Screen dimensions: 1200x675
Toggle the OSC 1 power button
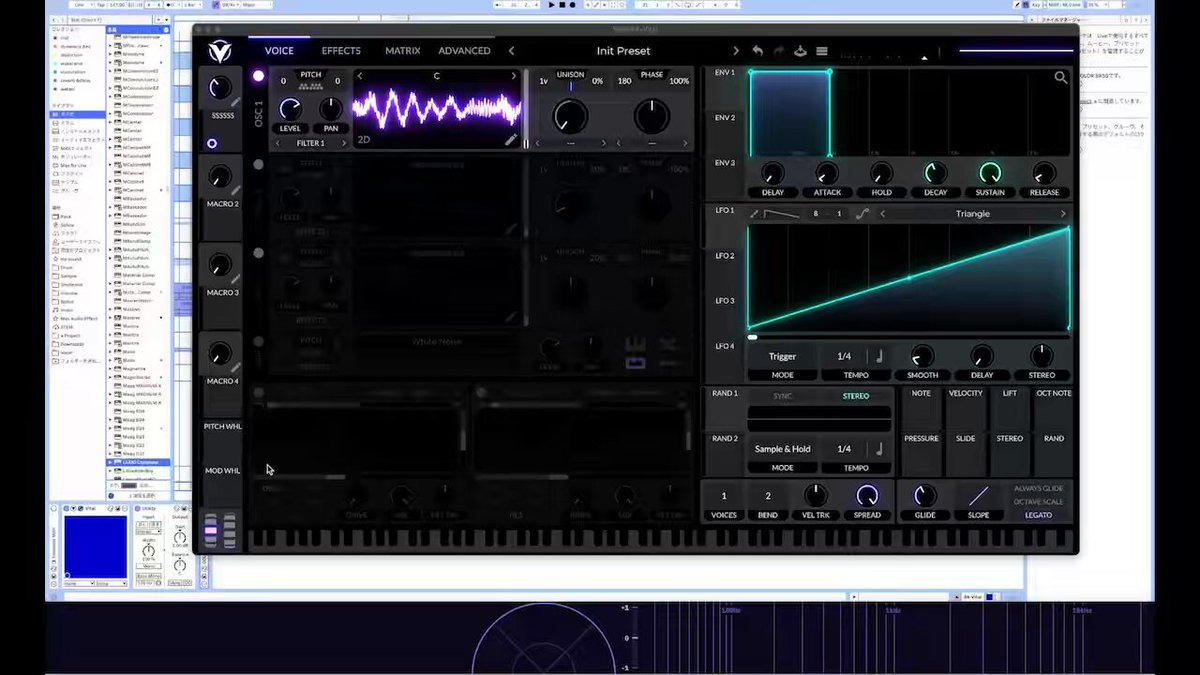point(258,76)
